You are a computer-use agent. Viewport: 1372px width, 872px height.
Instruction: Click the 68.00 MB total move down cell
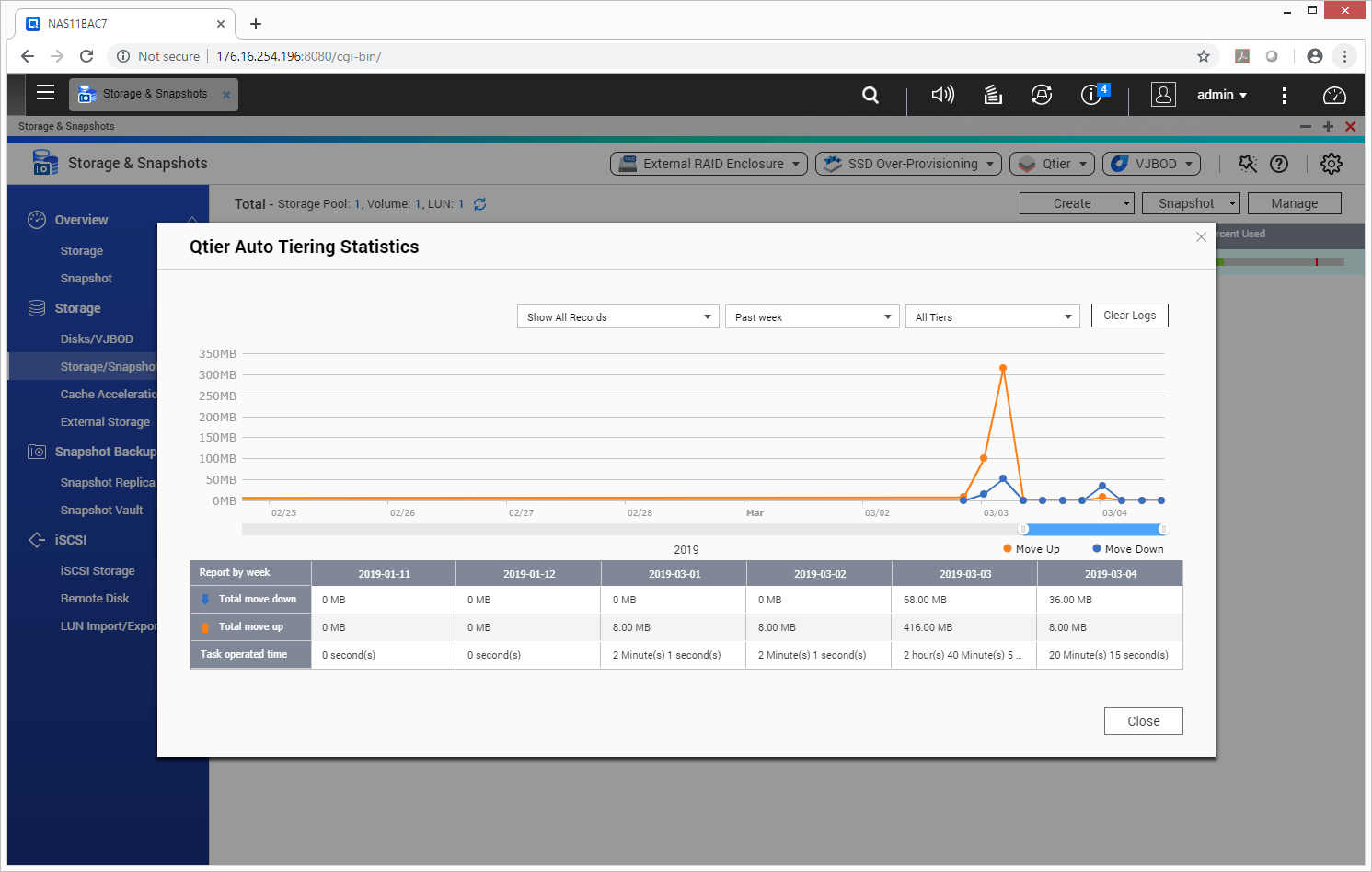point(964,600)
